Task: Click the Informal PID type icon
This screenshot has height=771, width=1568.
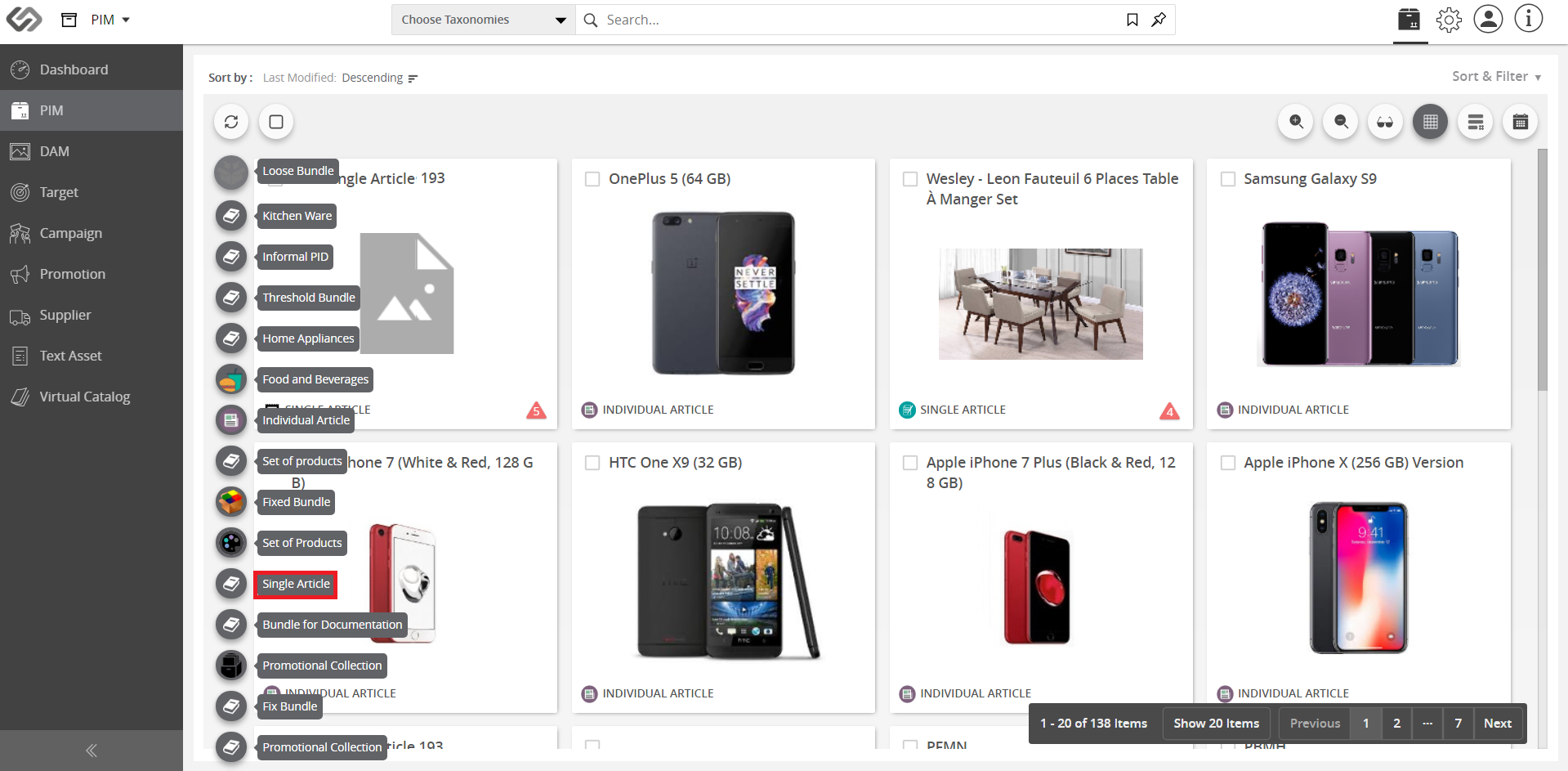Action: [x=231, y=257]
